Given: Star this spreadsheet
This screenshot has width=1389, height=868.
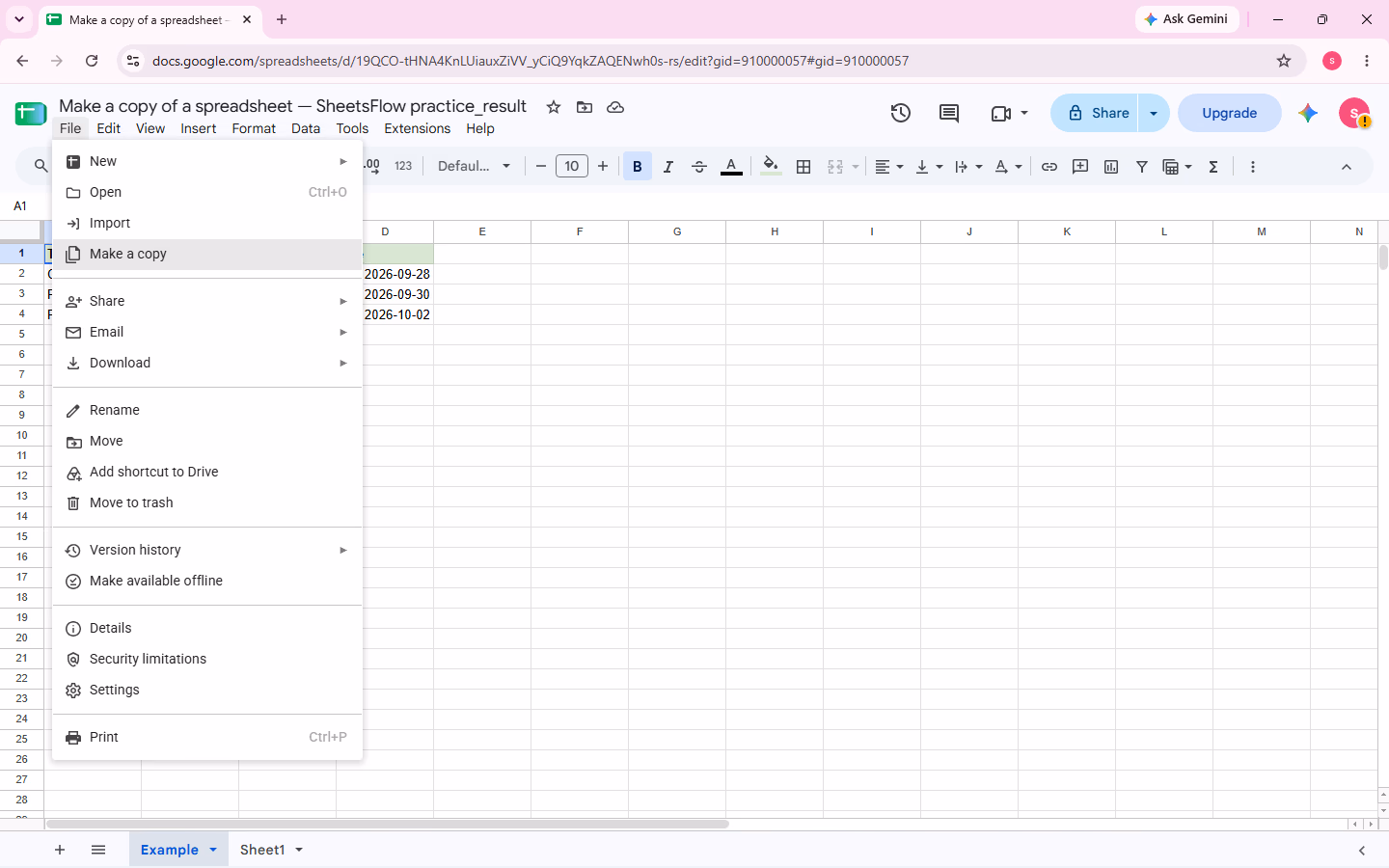Looking at the screenshot, I should [554, 107].
